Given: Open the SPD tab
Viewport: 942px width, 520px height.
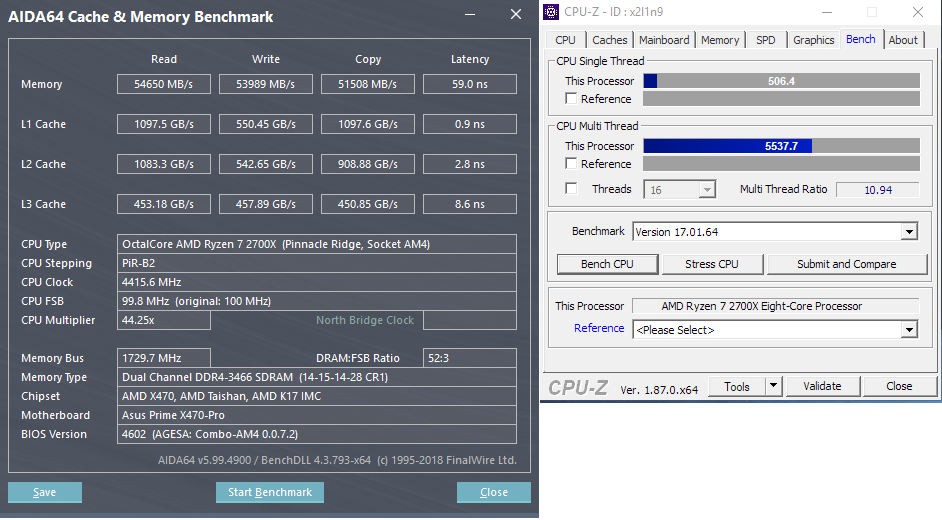Looking at the screenshot, I should [x=765, y=40].
